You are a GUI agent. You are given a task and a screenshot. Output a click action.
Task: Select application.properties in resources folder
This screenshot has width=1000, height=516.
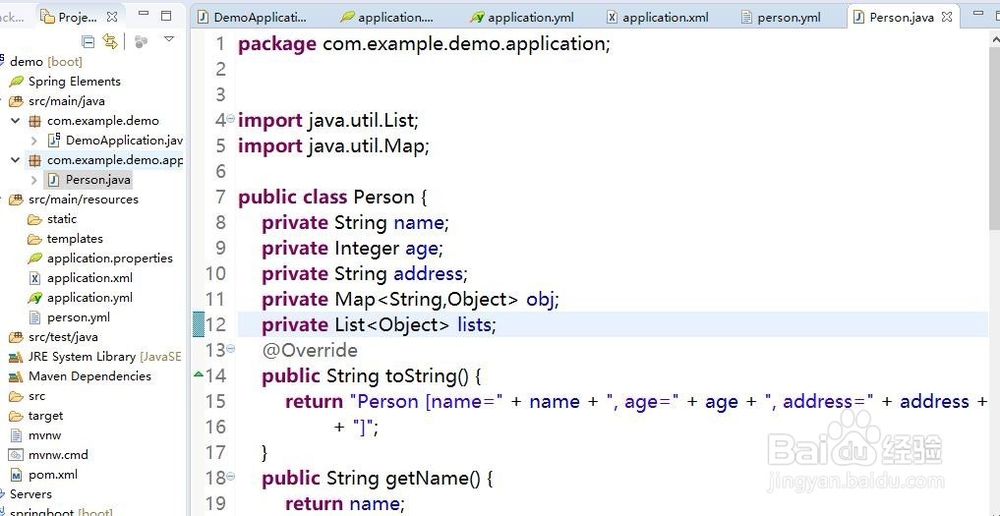coord(109,258)
